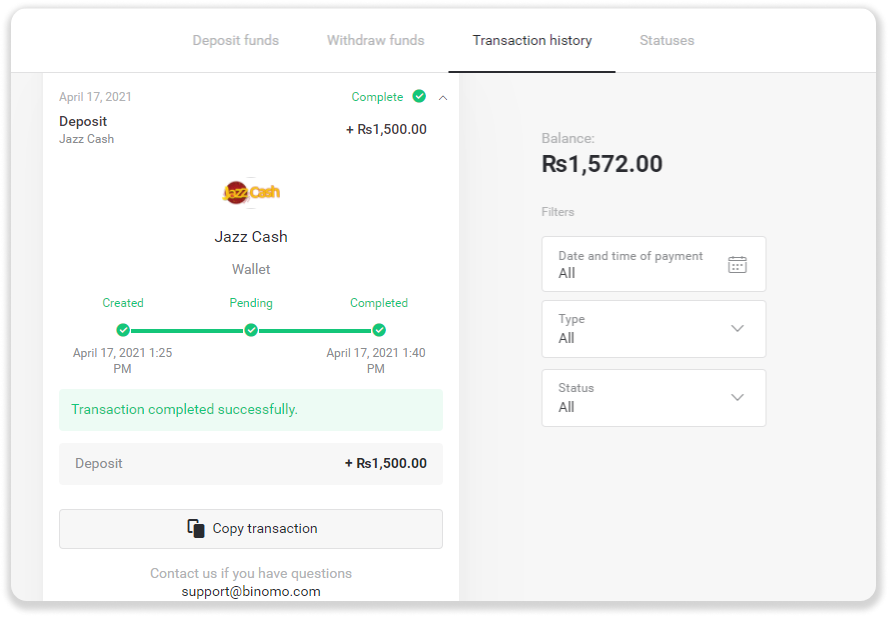Click the Pending step checkmark
Image resolution: width=889 pixels, height=617 pixels.
(251, 330)
